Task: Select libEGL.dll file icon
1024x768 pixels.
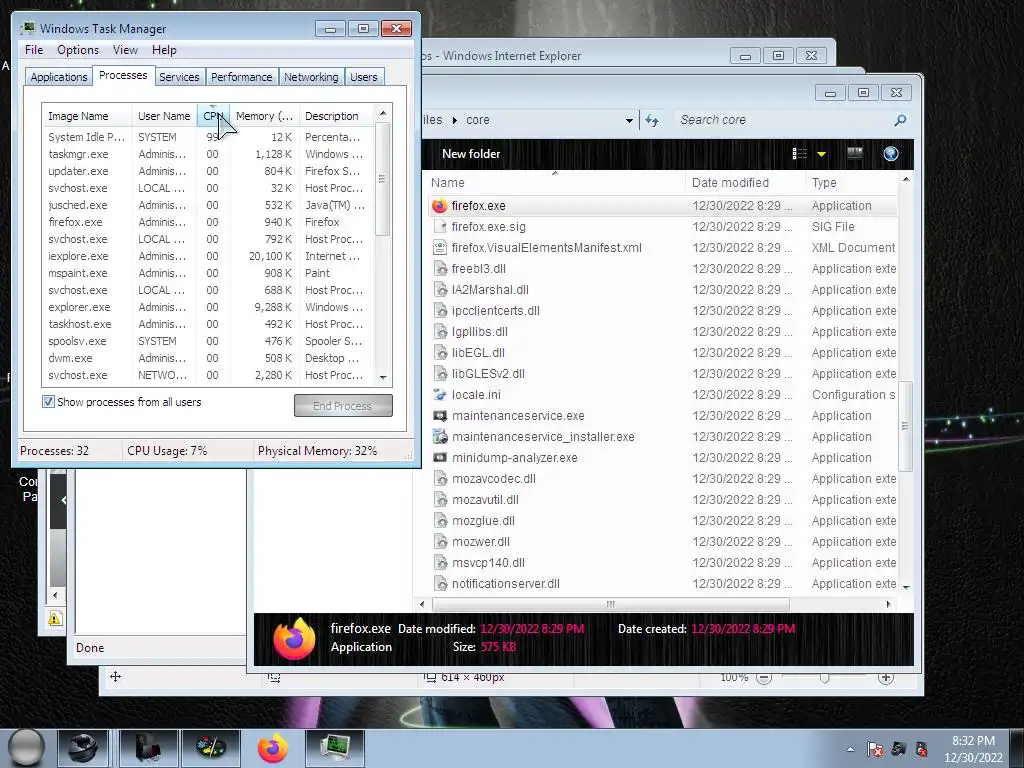Action: click(440, 353)
